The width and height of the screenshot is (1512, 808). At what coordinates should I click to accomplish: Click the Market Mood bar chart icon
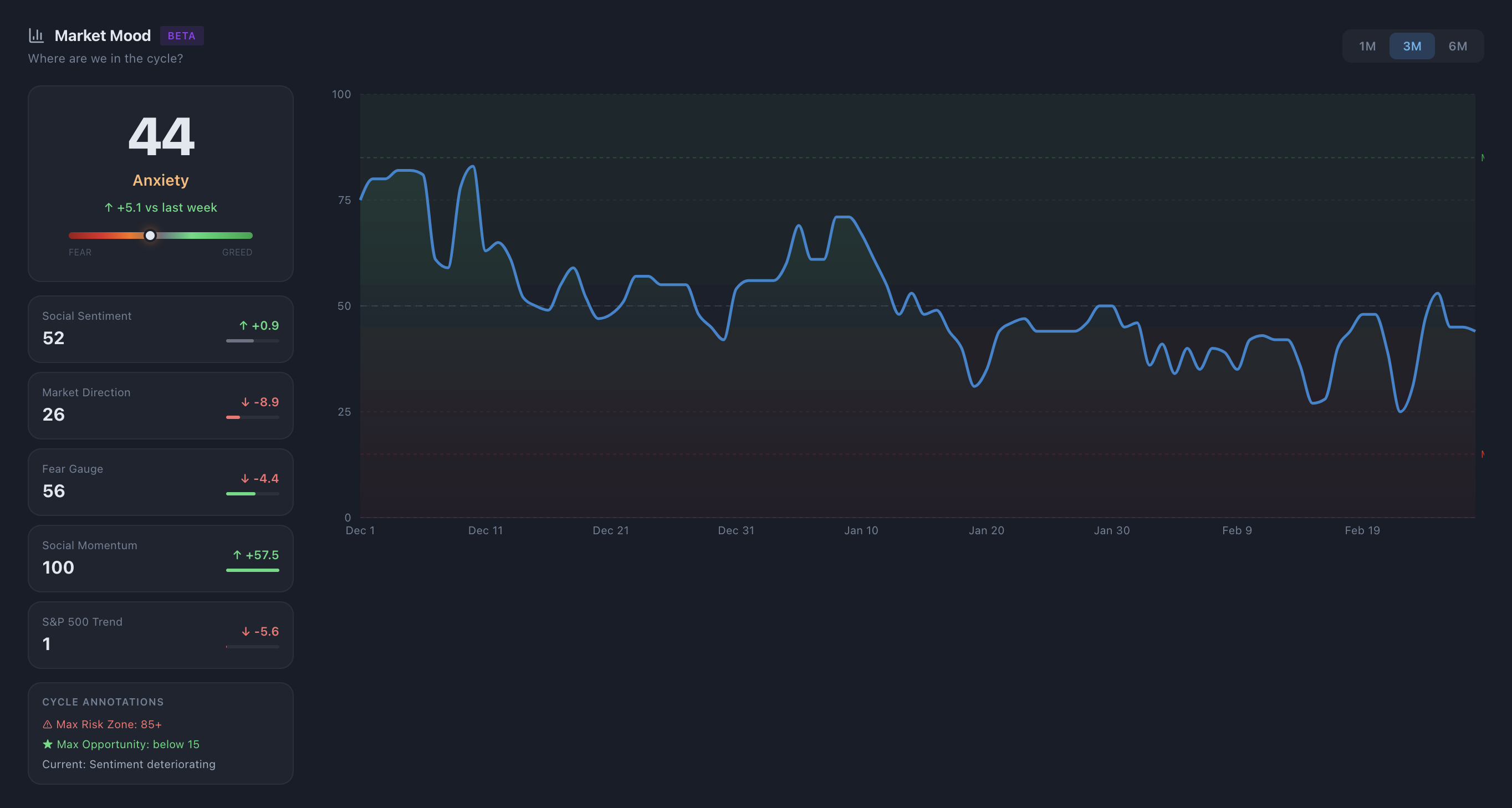coord(37,35)
